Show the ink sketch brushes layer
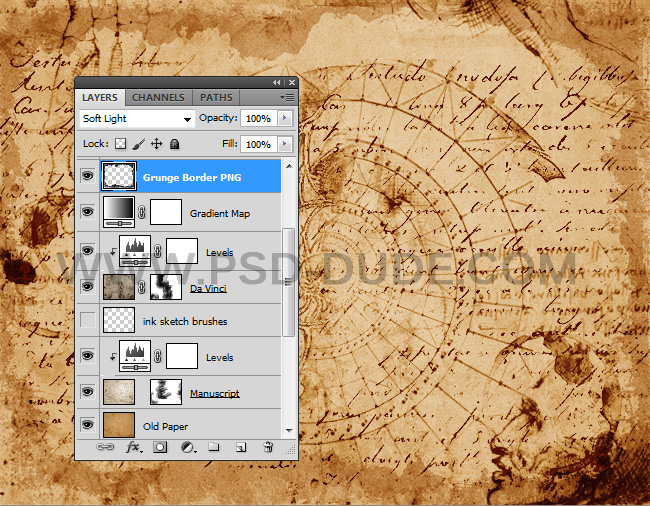This screenshot has height=506, width=650. (88, 321)
